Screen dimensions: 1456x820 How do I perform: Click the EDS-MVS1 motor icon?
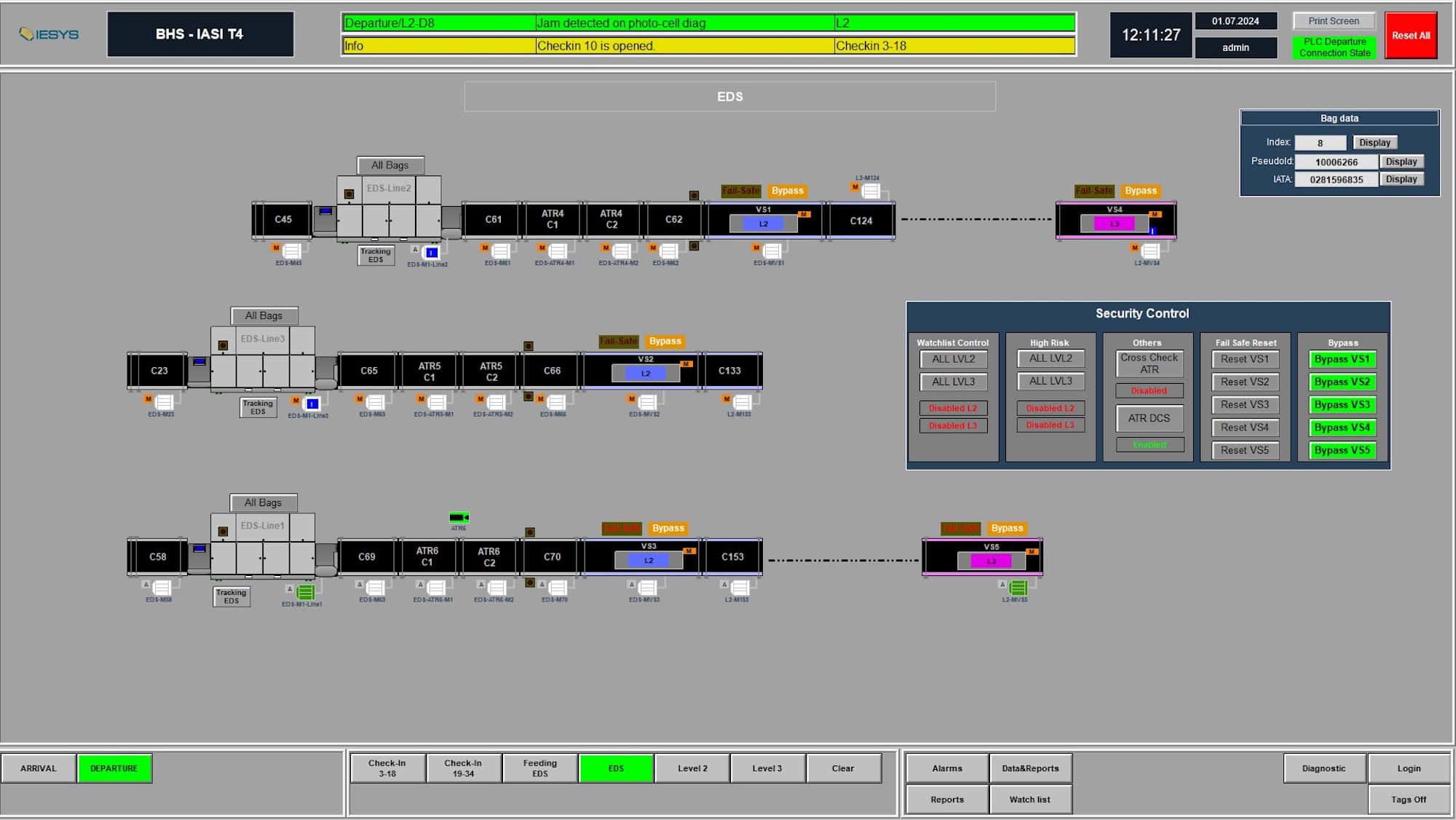pos(772,251)
